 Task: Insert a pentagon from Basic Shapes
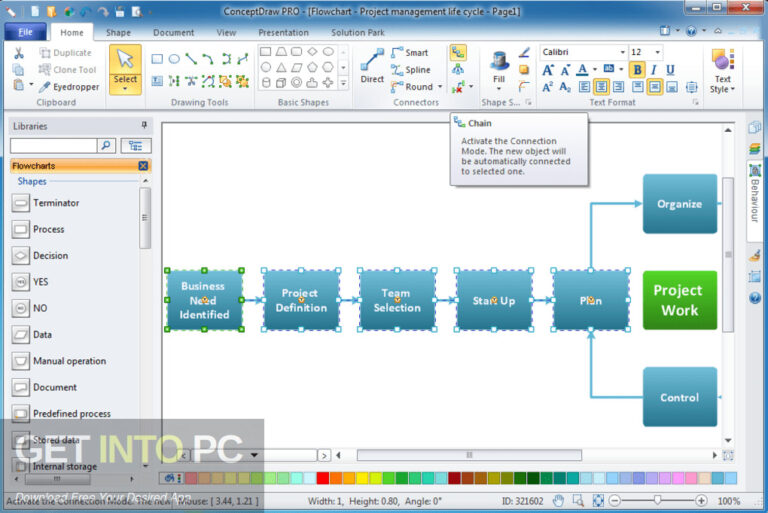(312, 67)
